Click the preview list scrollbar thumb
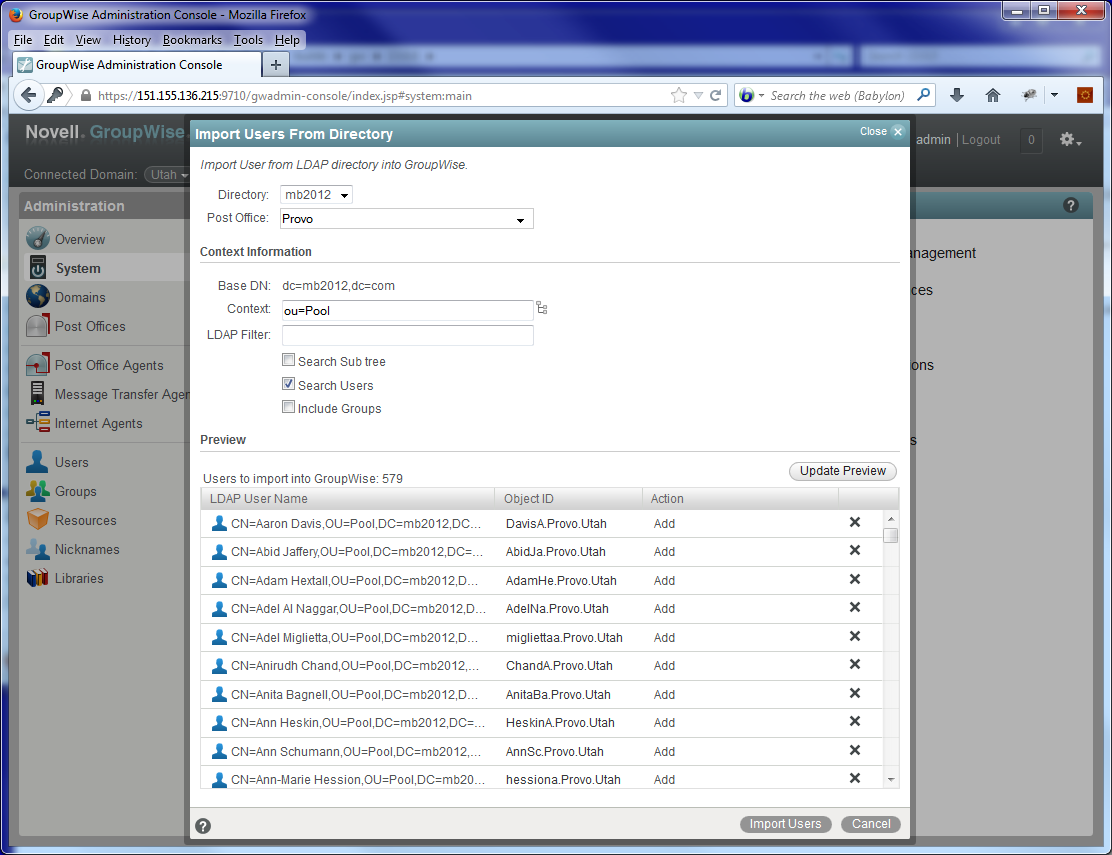This screenshot has height=855, width=1112. tap(891, 535)
